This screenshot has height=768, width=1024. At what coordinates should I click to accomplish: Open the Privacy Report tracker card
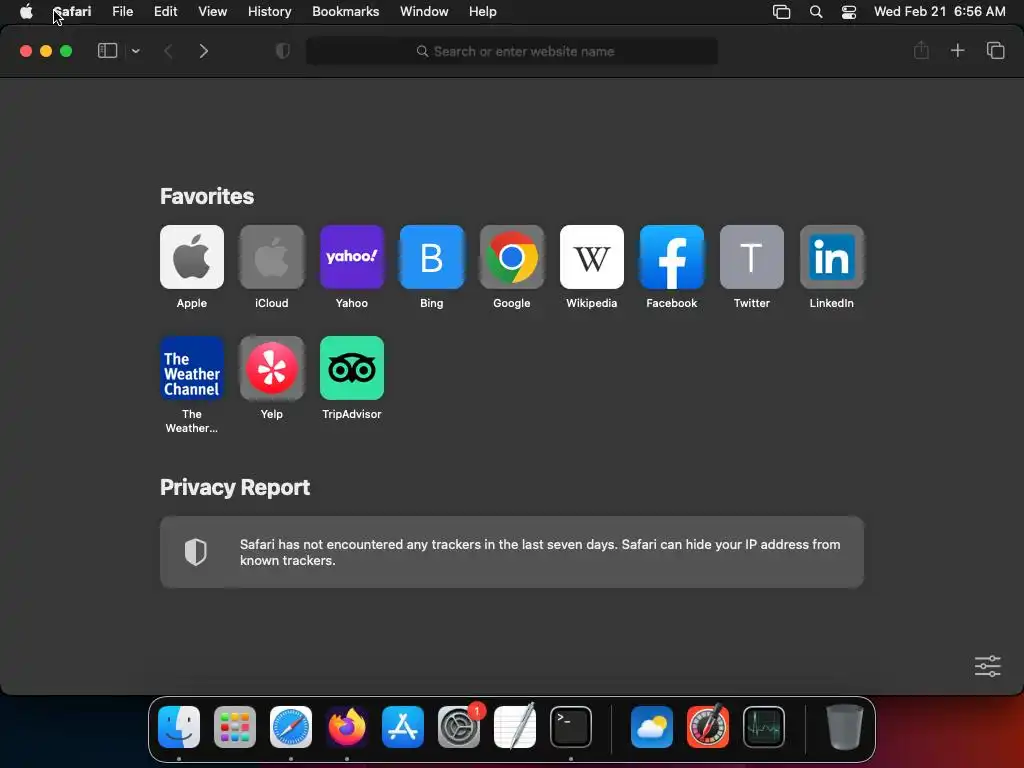[x=512, y=552]
